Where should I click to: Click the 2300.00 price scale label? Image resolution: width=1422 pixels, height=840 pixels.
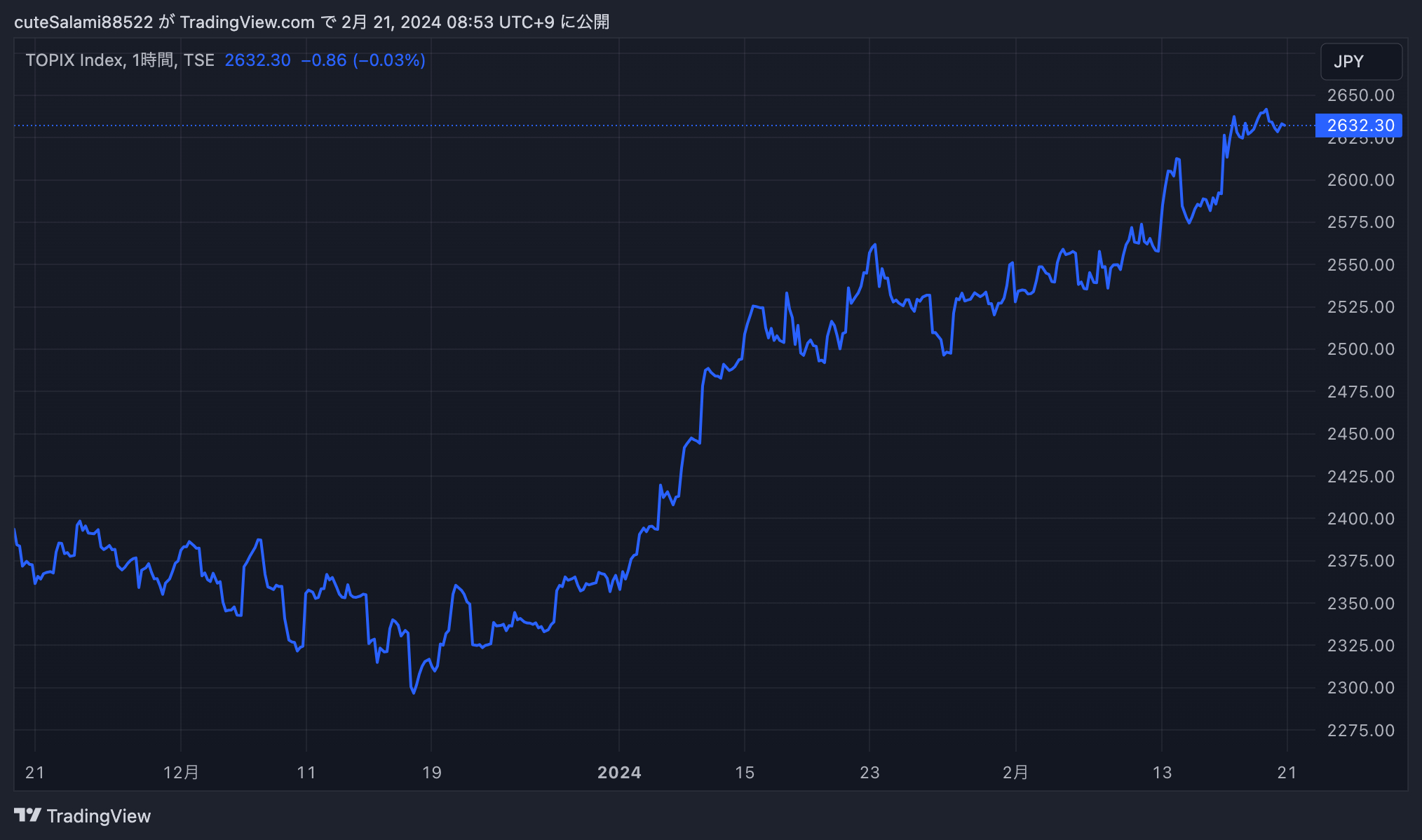pyautogui.click(x=1360, y=688)
